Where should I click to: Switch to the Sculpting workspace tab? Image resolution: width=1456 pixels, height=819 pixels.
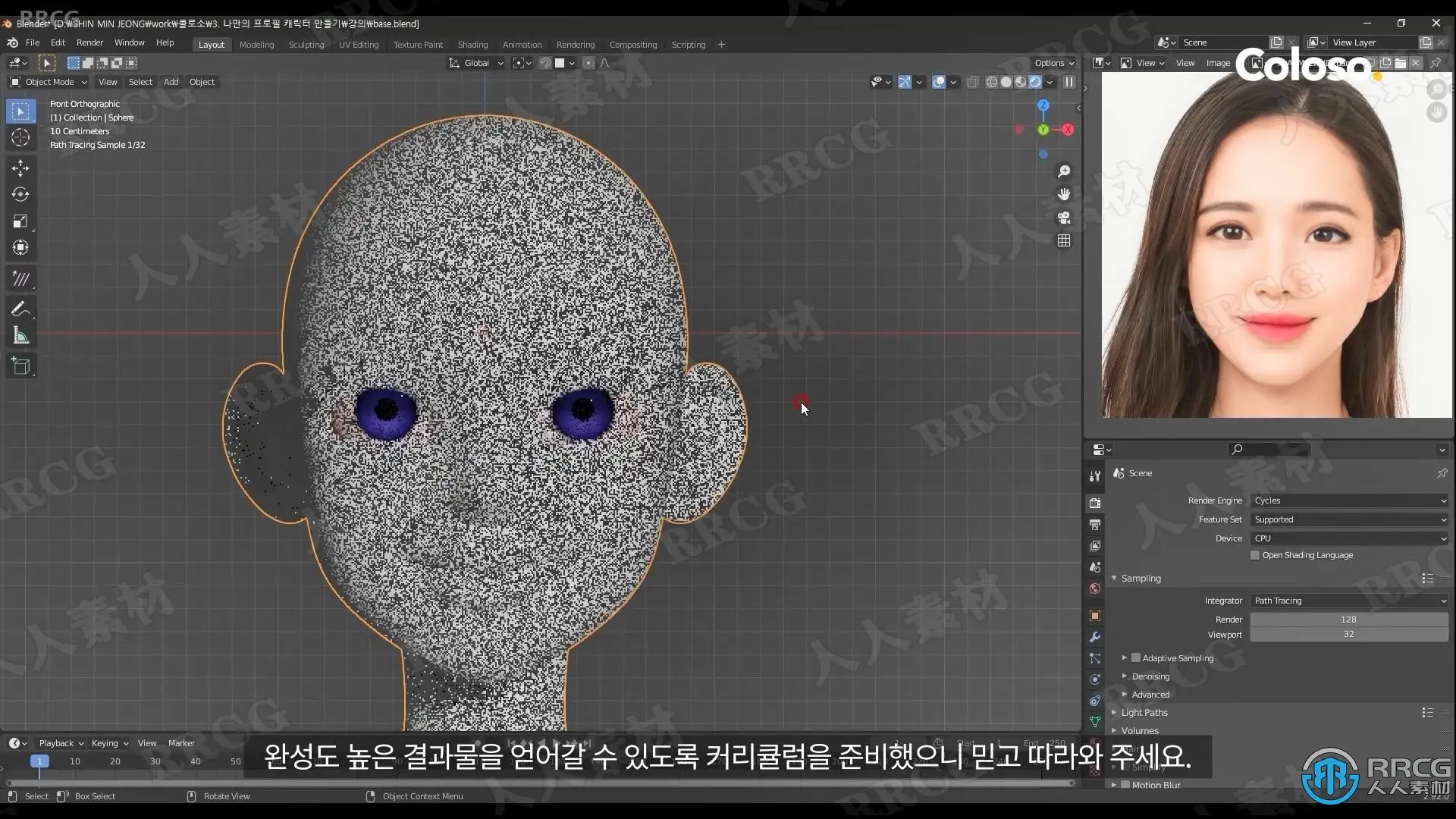[306, 45]
